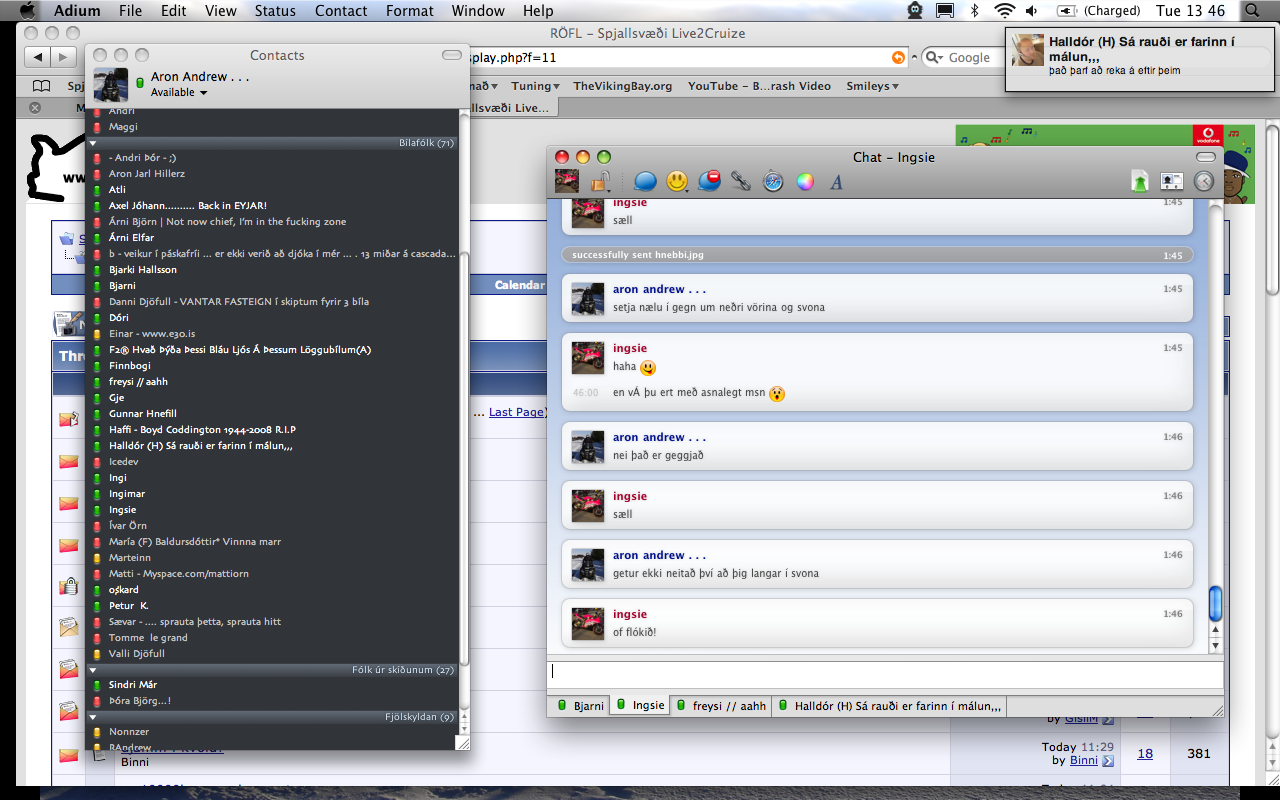Click the Last Page link
Screen dimensions: 1280x800
pyautogui.click(x=516, y=412)
